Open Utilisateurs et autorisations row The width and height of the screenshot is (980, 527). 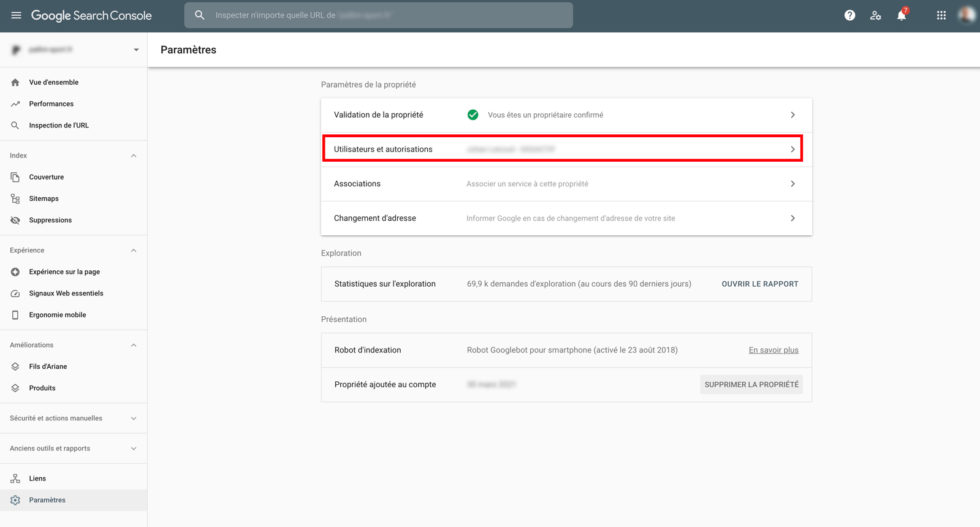[x=566, y=149]
